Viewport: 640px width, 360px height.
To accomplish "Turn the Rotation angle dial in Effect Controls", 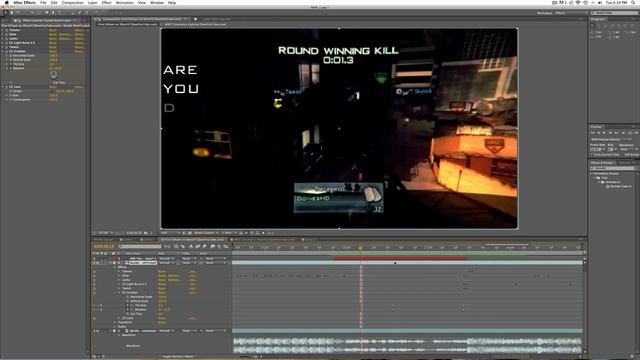I will coord(53,74).
